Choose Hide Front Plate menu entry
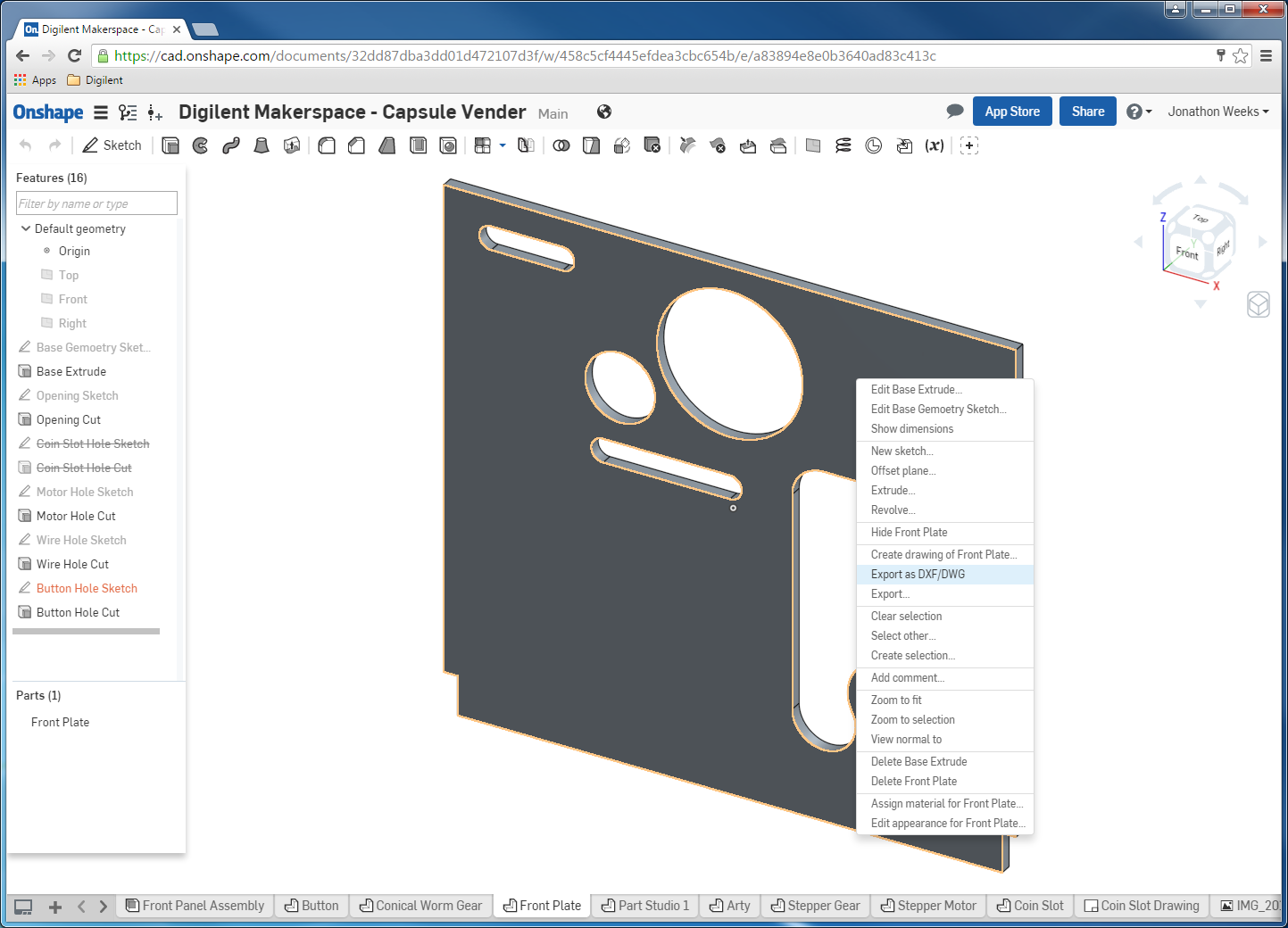 coord(945,533)
